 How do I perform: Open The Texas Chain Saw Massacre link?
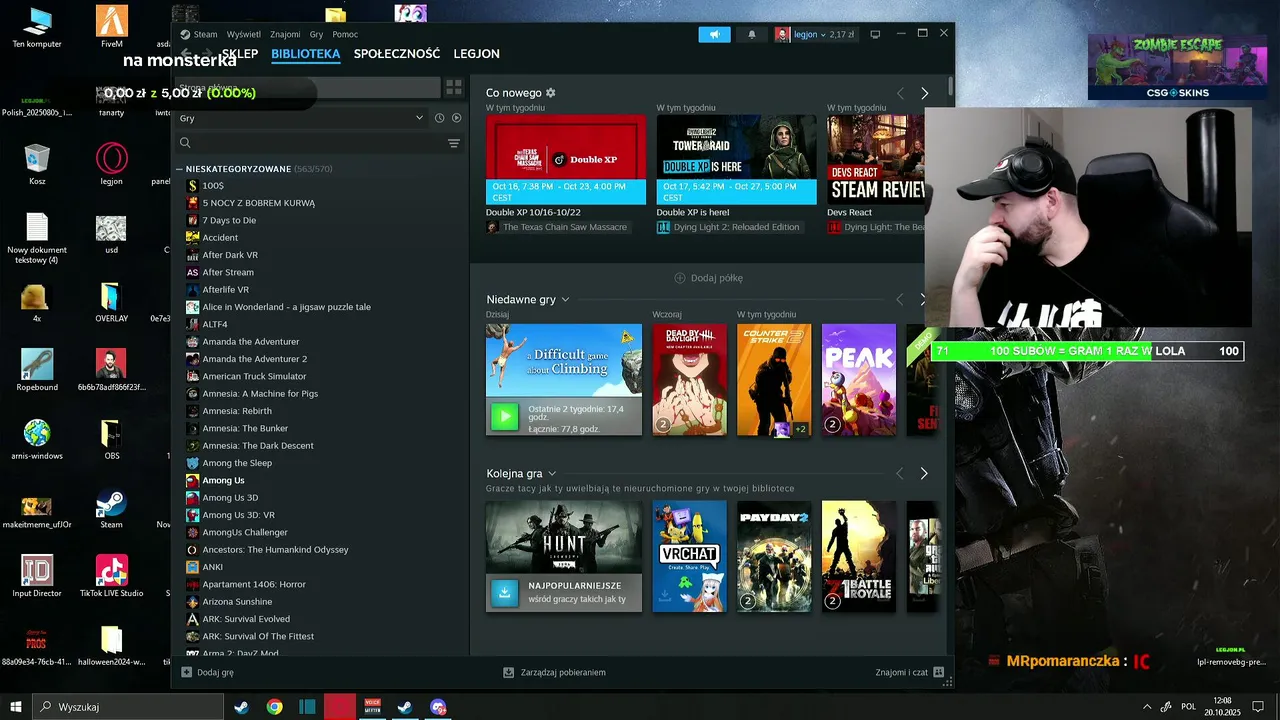click(565, 227)
